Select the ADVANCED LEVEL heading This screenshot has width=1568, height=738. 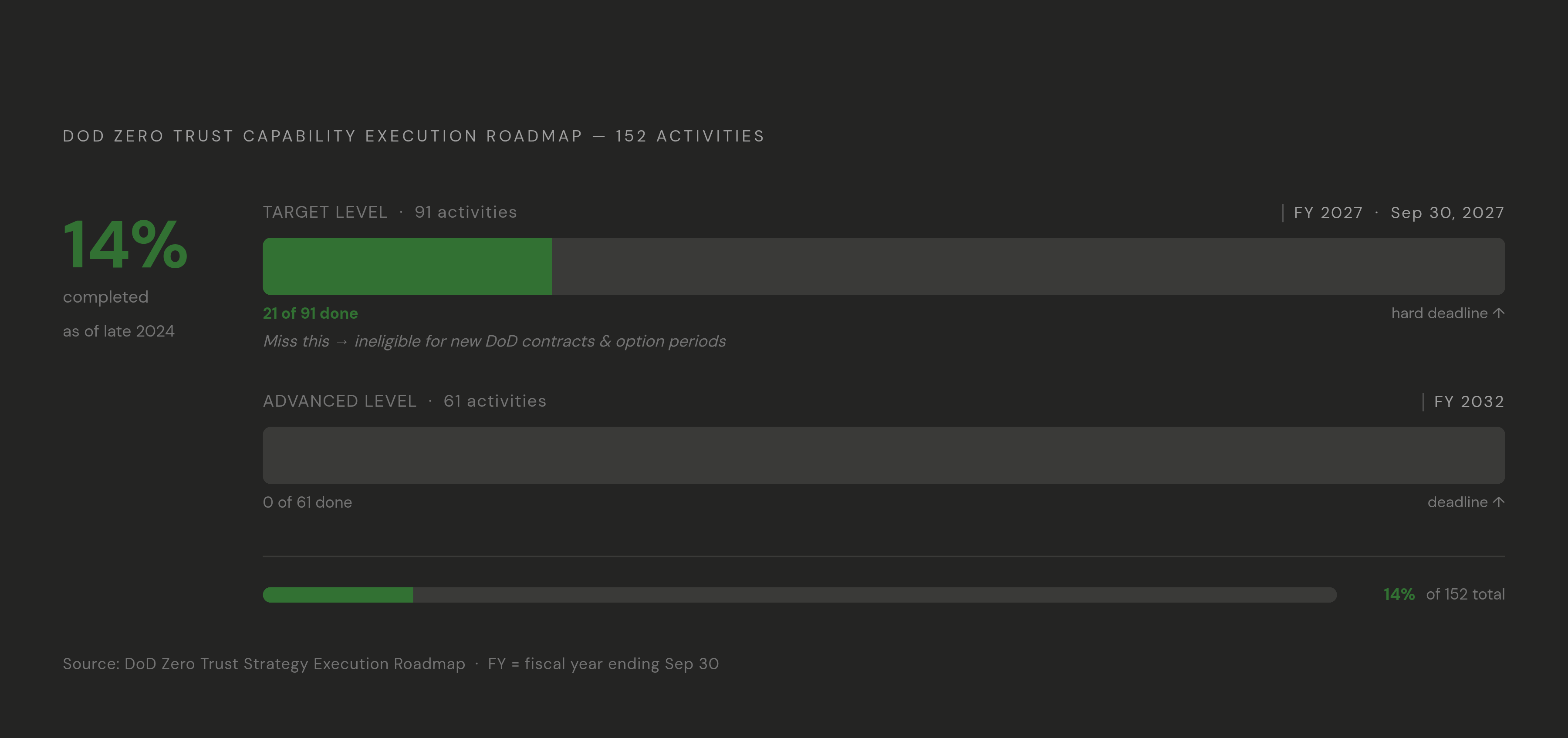340,401
